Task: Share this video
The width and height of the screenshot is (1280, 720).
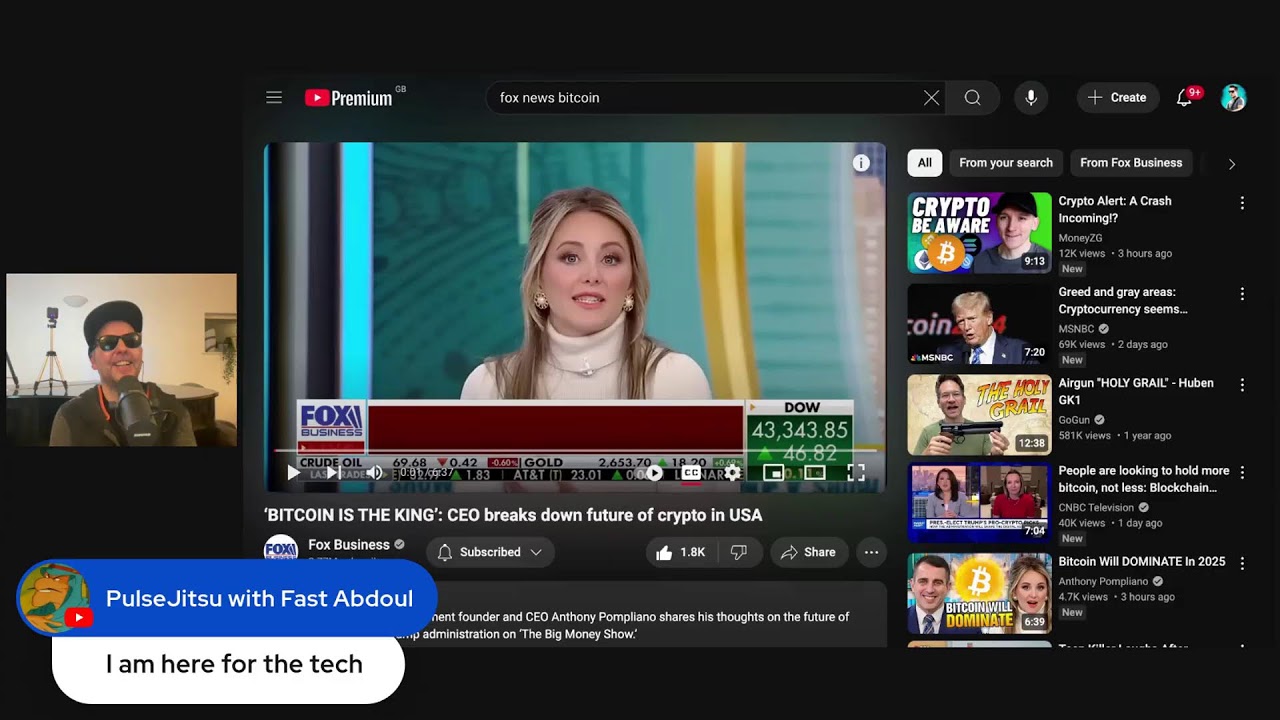Action: (x=808, y=552)
